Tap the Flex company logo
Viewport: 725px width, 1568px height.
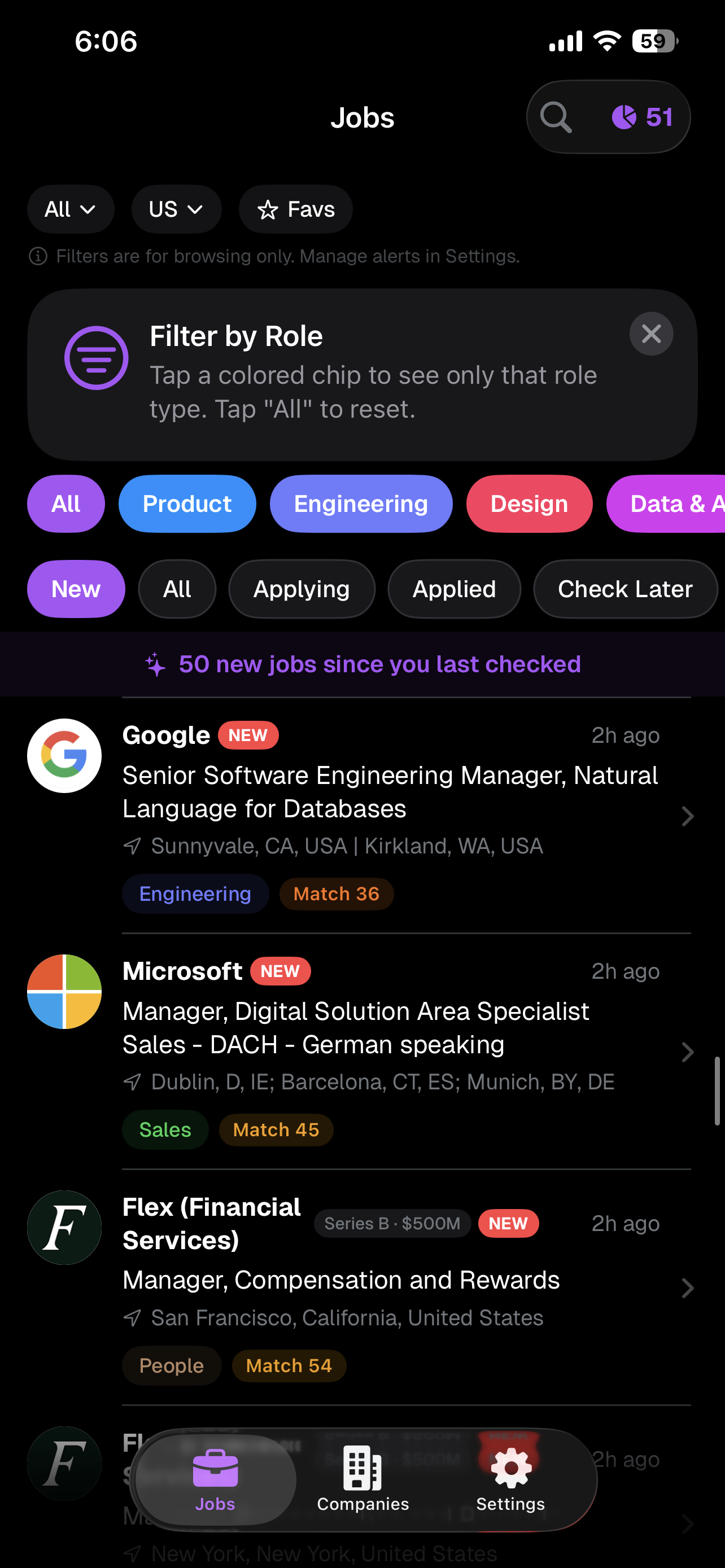click(64, 1227)
